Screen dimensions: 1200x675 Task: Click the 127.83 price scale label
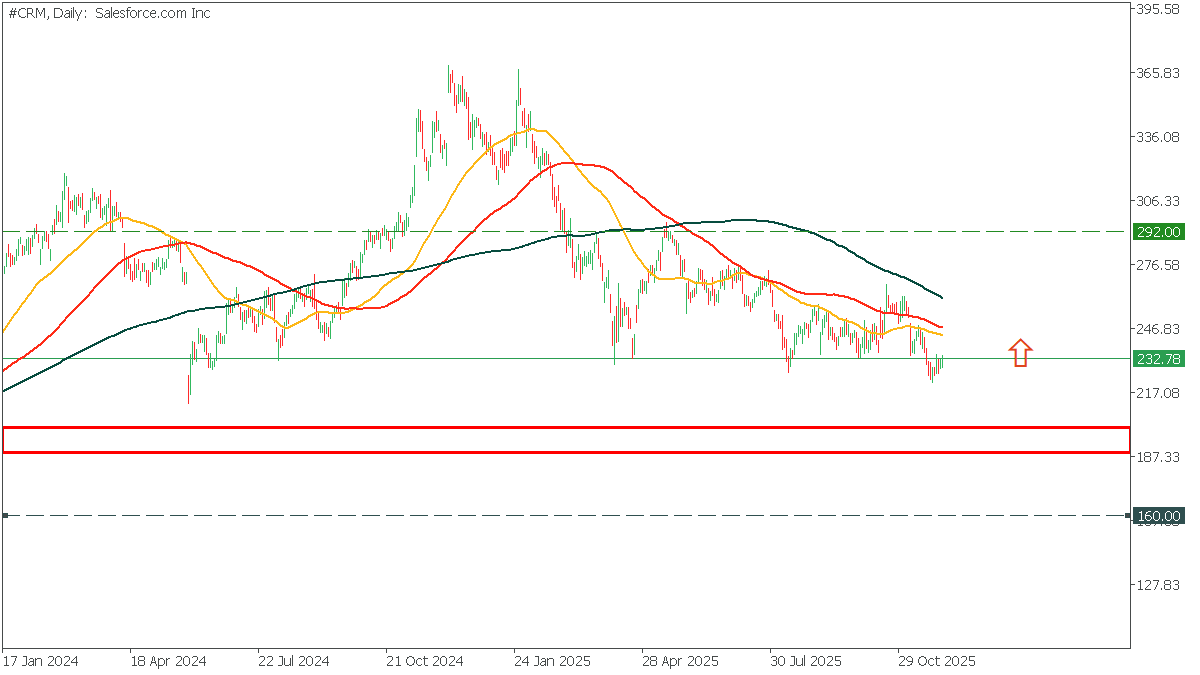coord(1160,585)
